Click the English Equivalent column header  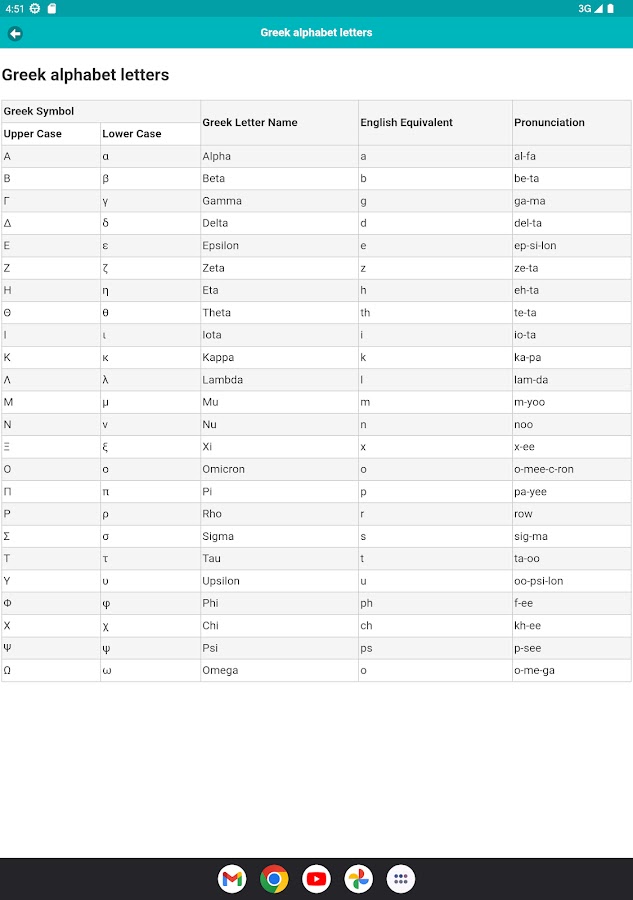point(406,123)
